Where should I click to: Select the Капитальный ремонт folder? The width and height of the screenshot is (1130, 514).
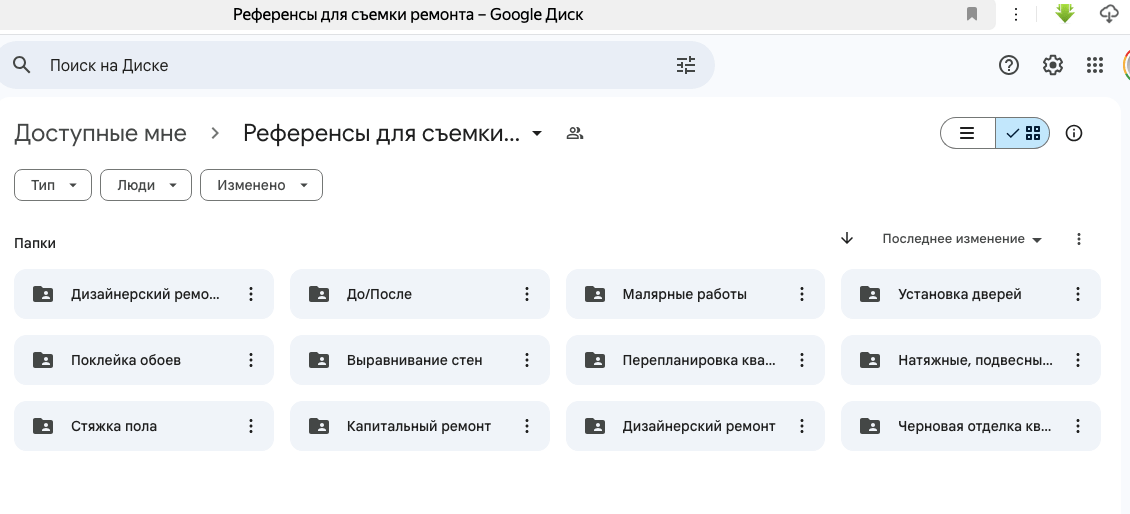pos(419,426)
